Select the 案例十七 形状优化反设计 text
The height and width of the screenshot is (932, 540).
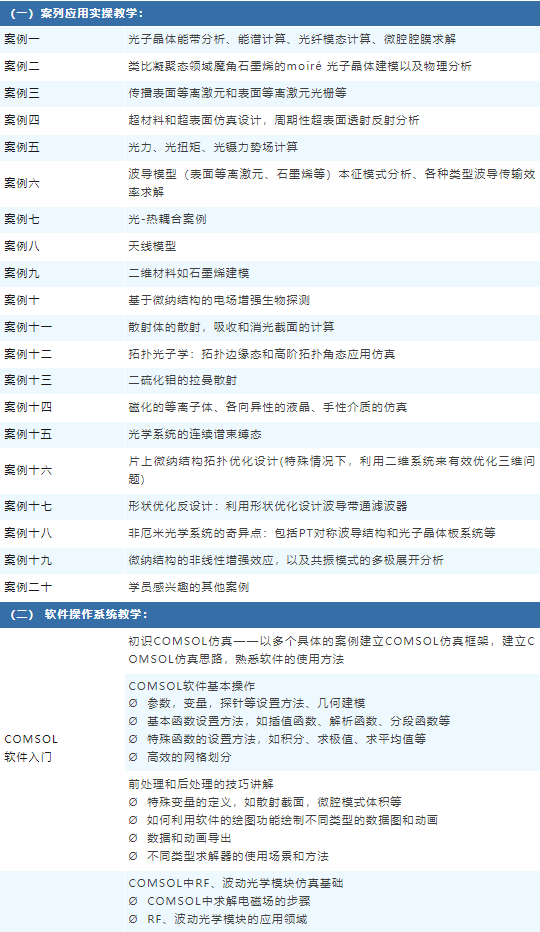pyautogui.click(x=268, y=506)
